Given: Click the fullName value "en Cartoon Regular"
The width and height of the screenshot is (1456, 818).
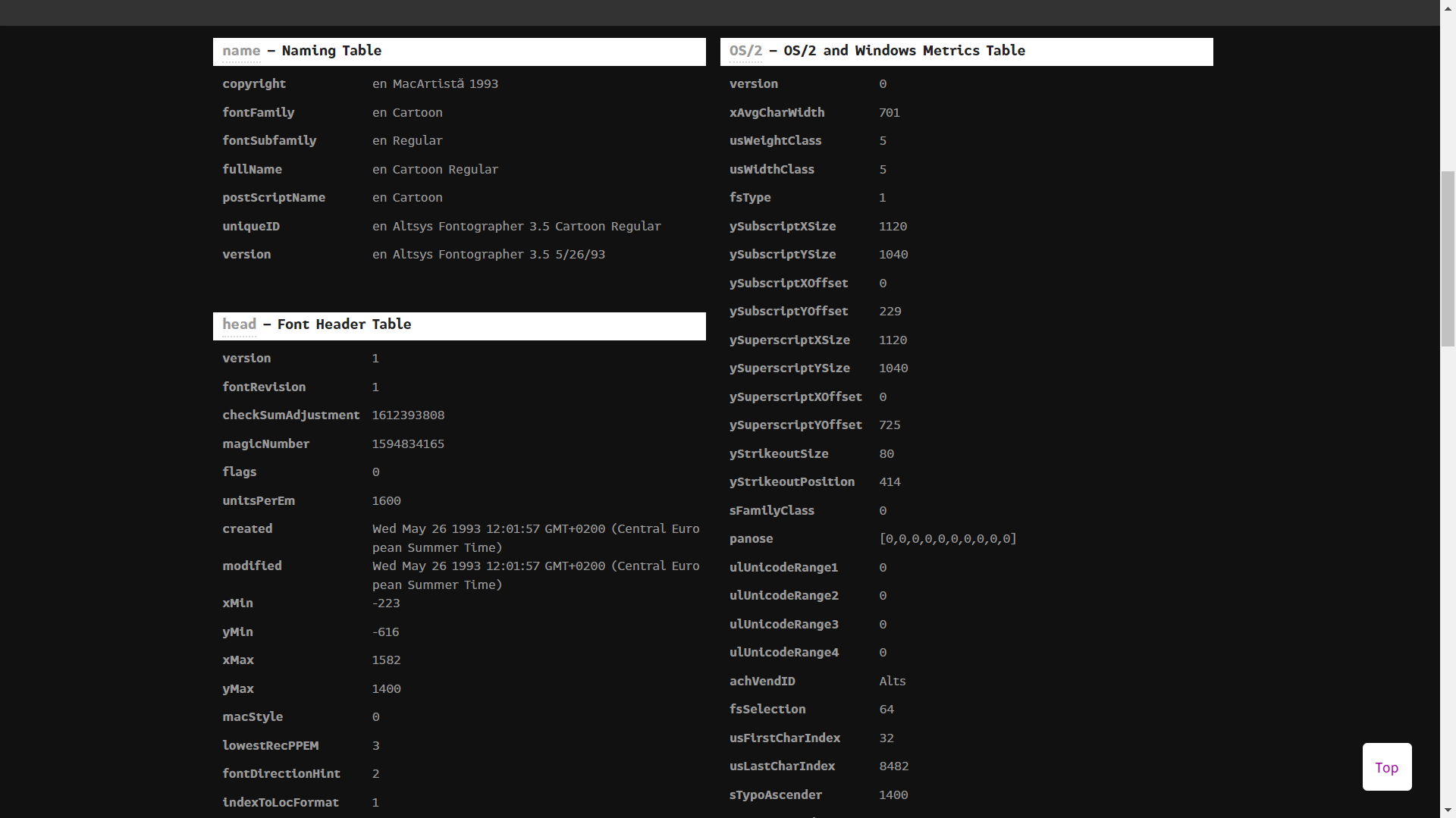Looking at the screenshot, I should pyautogui.click(x=435, y=169).
